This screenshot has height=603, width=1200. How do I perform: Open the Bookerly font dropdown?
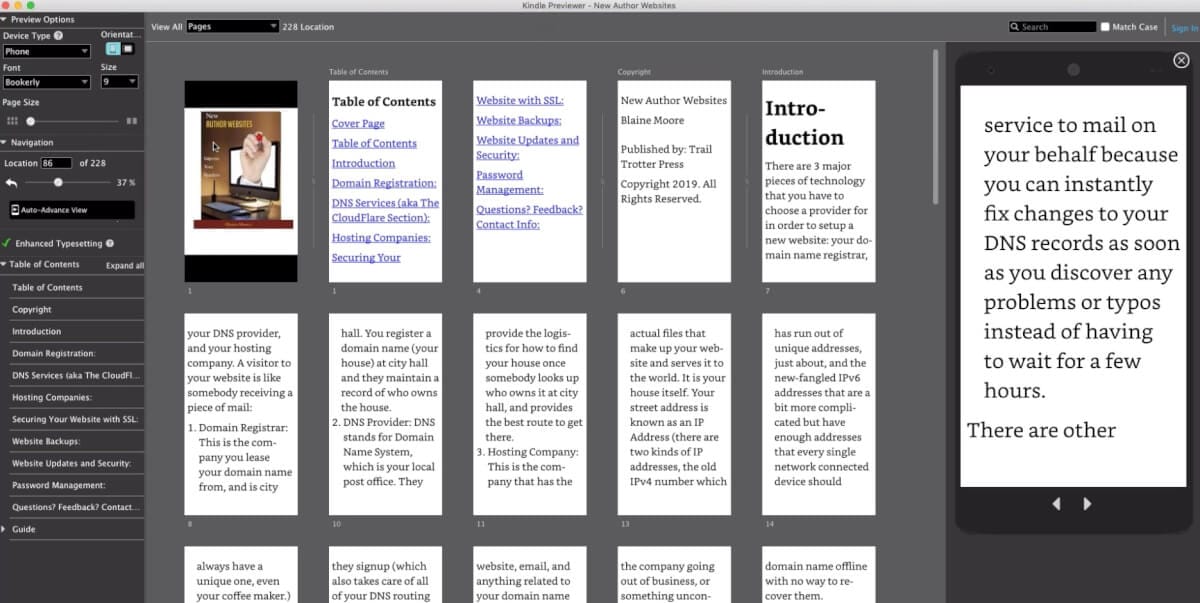[46, 82]
